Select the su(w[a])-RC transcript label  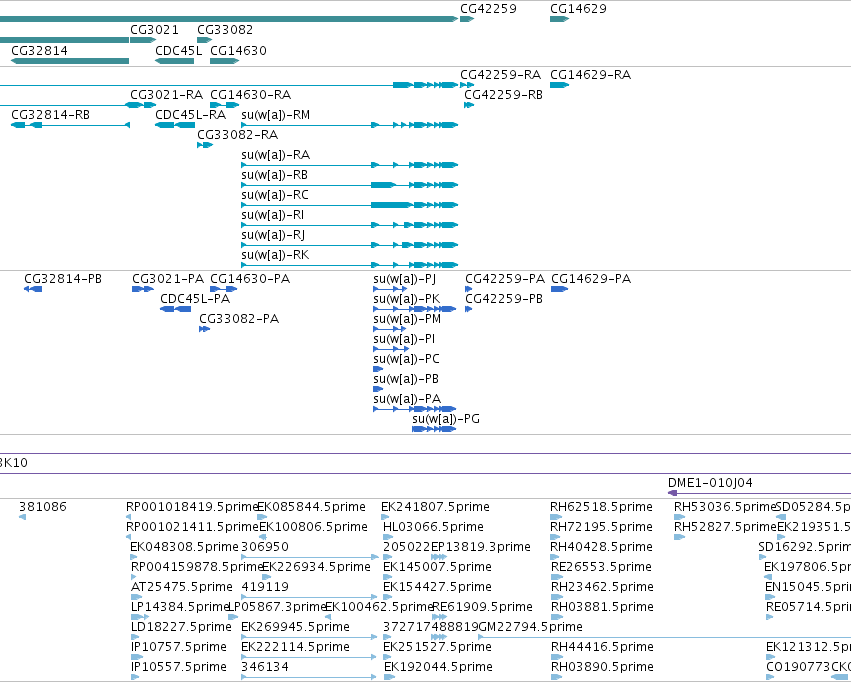pyautogui.click(x=275, y=195)
